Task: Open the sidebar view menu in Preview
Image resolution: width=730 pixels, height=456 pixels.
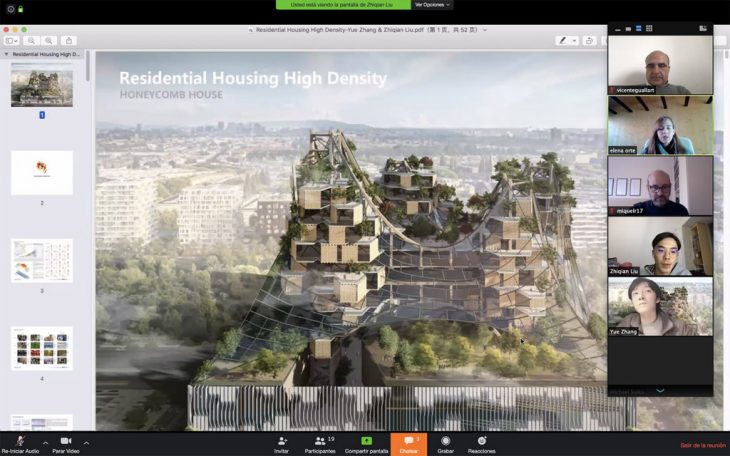Action: tap(12, 41)
